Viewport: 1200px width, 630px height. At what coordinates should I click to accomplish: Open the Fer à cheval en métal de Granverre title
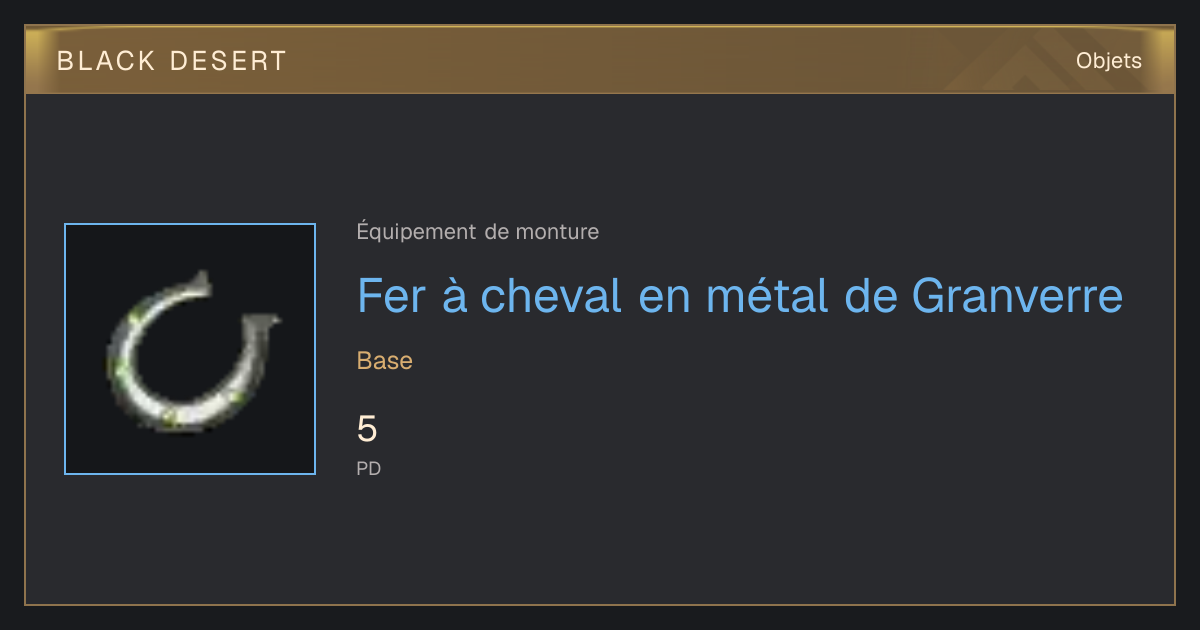click(740, 296)
